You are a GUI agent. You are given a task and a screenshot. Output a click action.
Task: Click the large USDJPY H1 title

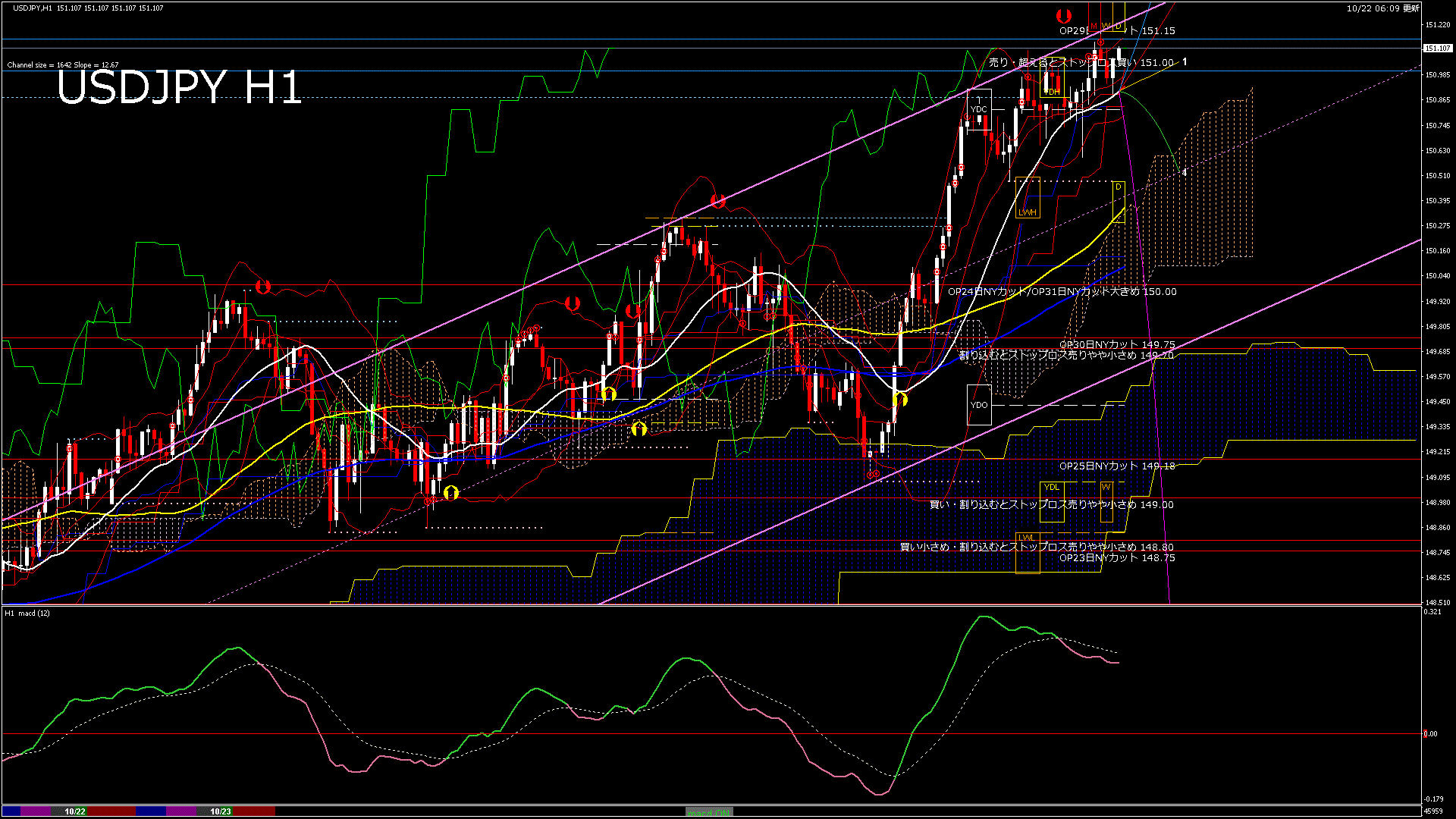coord(179,87)
